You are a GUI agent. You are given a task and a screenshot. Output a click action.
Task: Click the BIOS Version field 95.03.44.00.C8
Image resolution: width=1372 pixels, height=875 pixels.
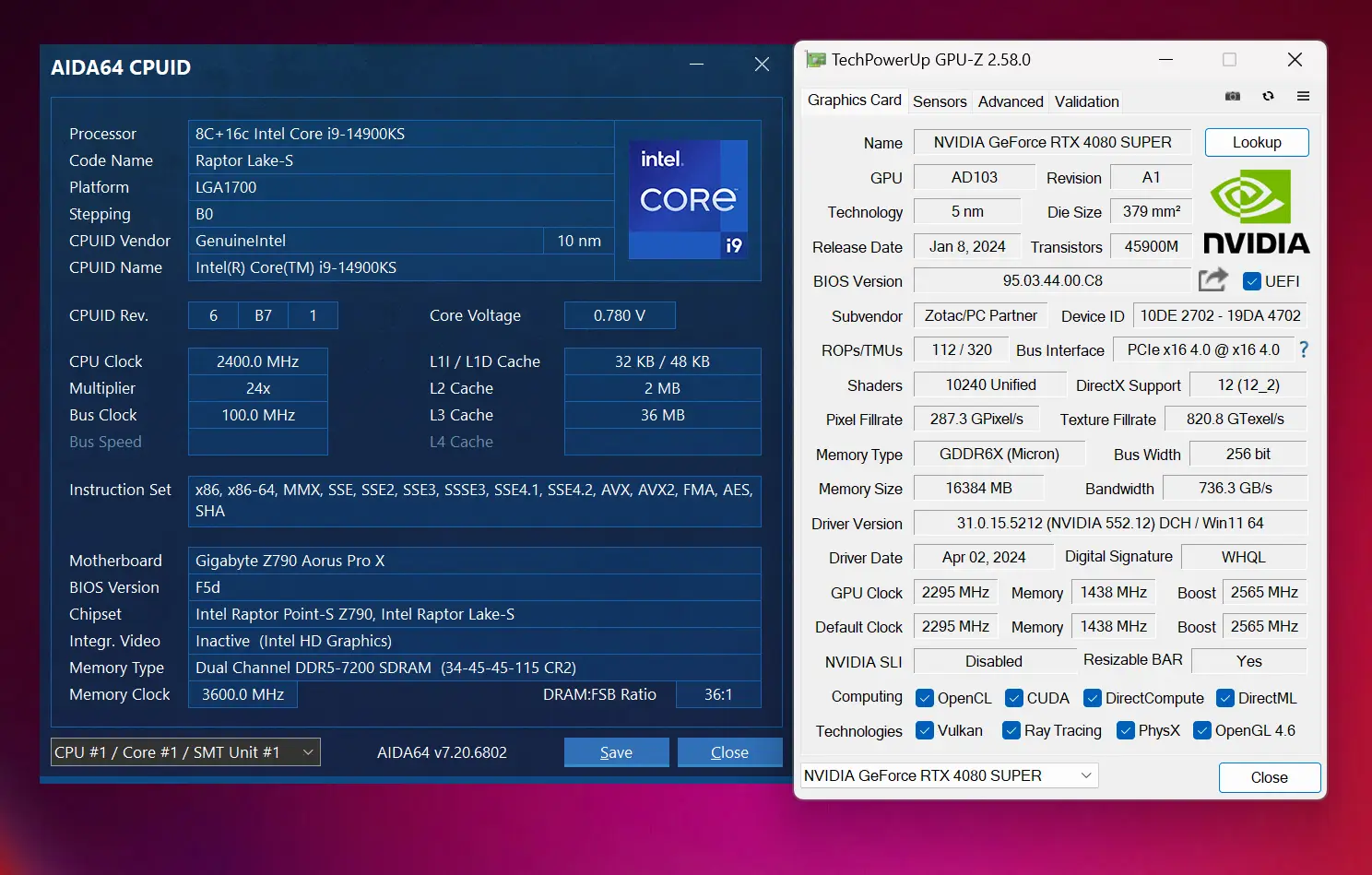(1052, 280)
